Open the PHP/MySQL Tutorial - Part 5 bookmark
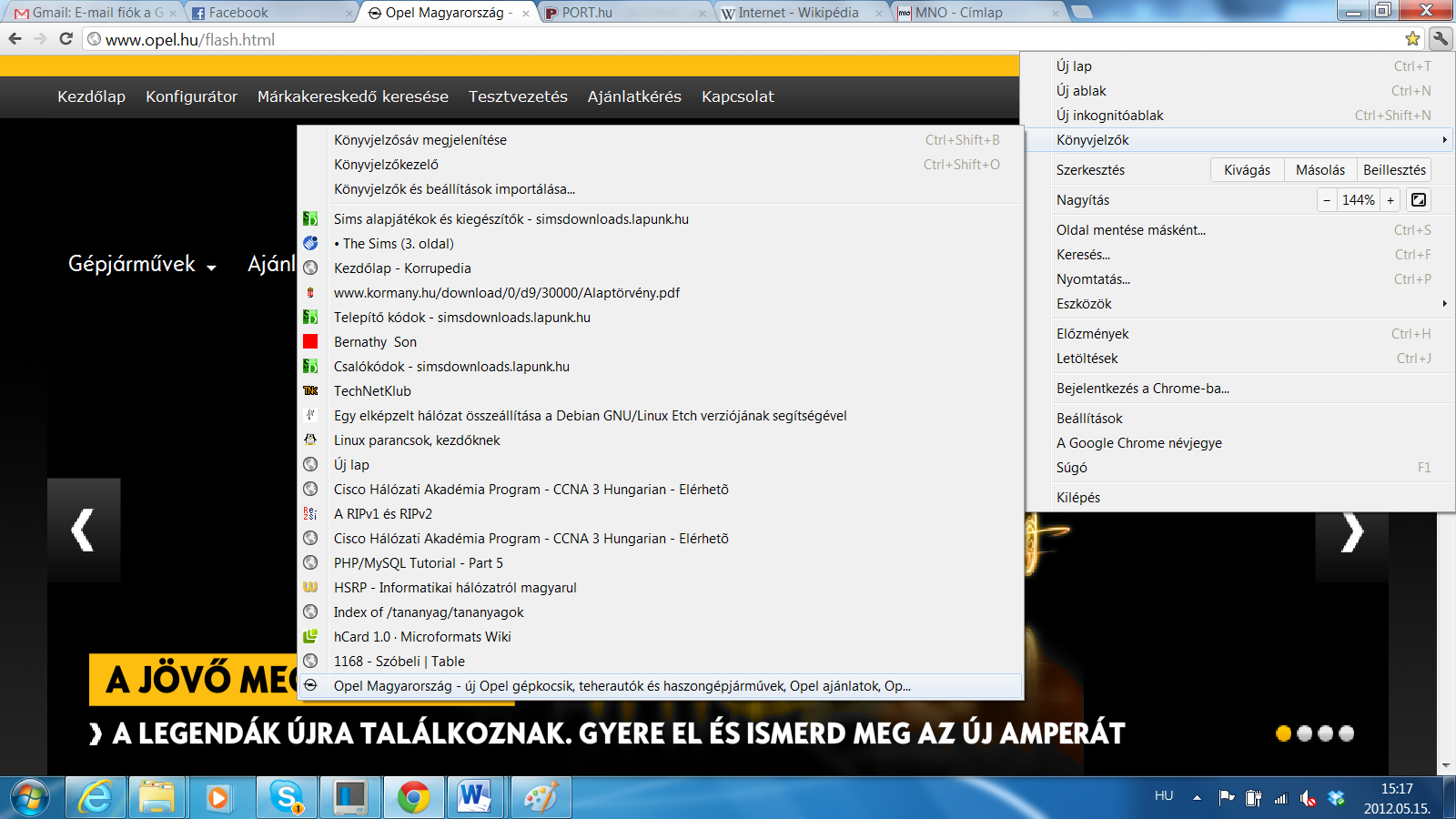This screenshot has height=819, width=1456. click(x=660, y=563)
